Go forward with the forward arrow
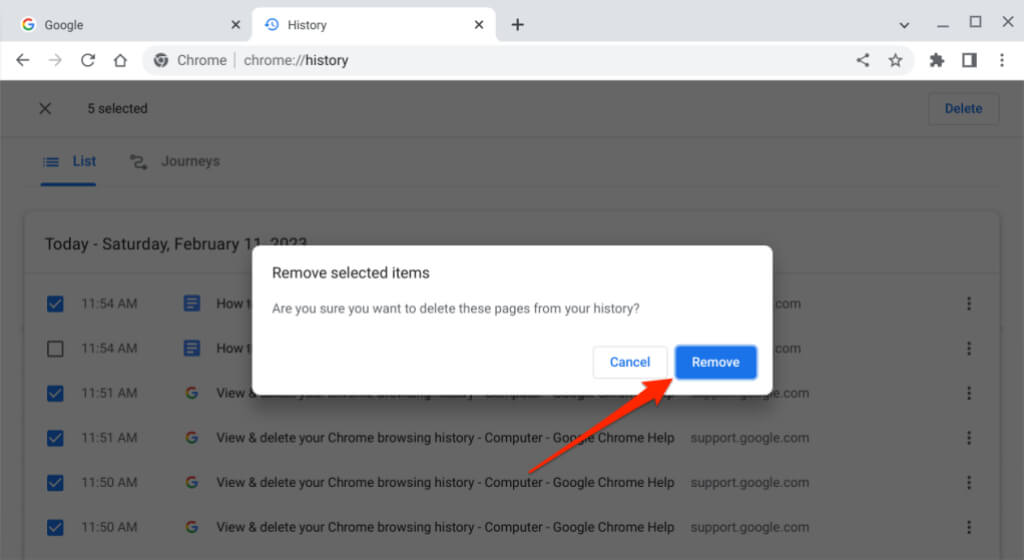 click(56, 60)
